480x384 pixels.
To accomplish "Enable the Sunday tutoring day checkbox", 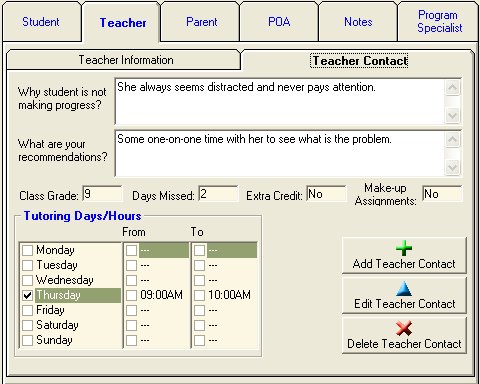I will [x=27, y=340].
